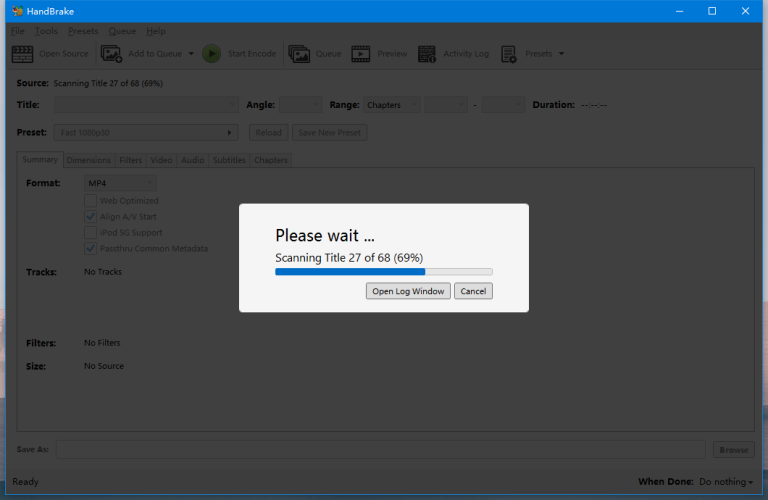Open the Presets menu in menu bar
This screenshot has height=500, width=768.
[83, 31]
